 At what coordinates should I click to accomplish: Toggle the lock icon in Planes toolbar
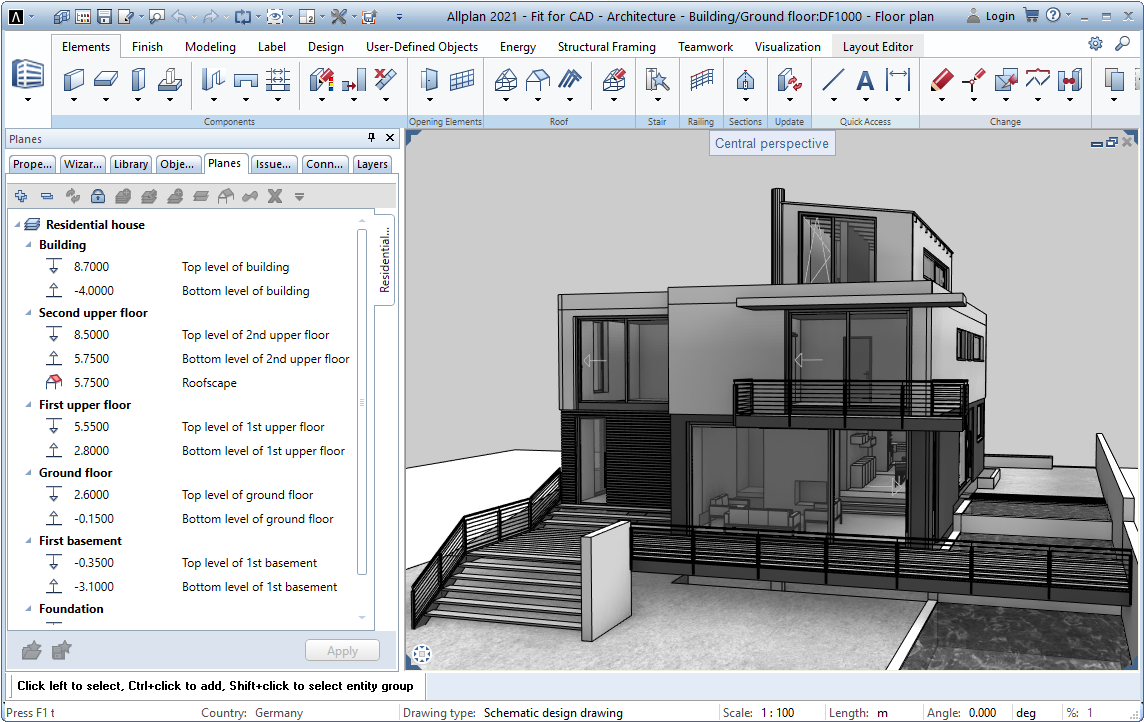point(98,196)
